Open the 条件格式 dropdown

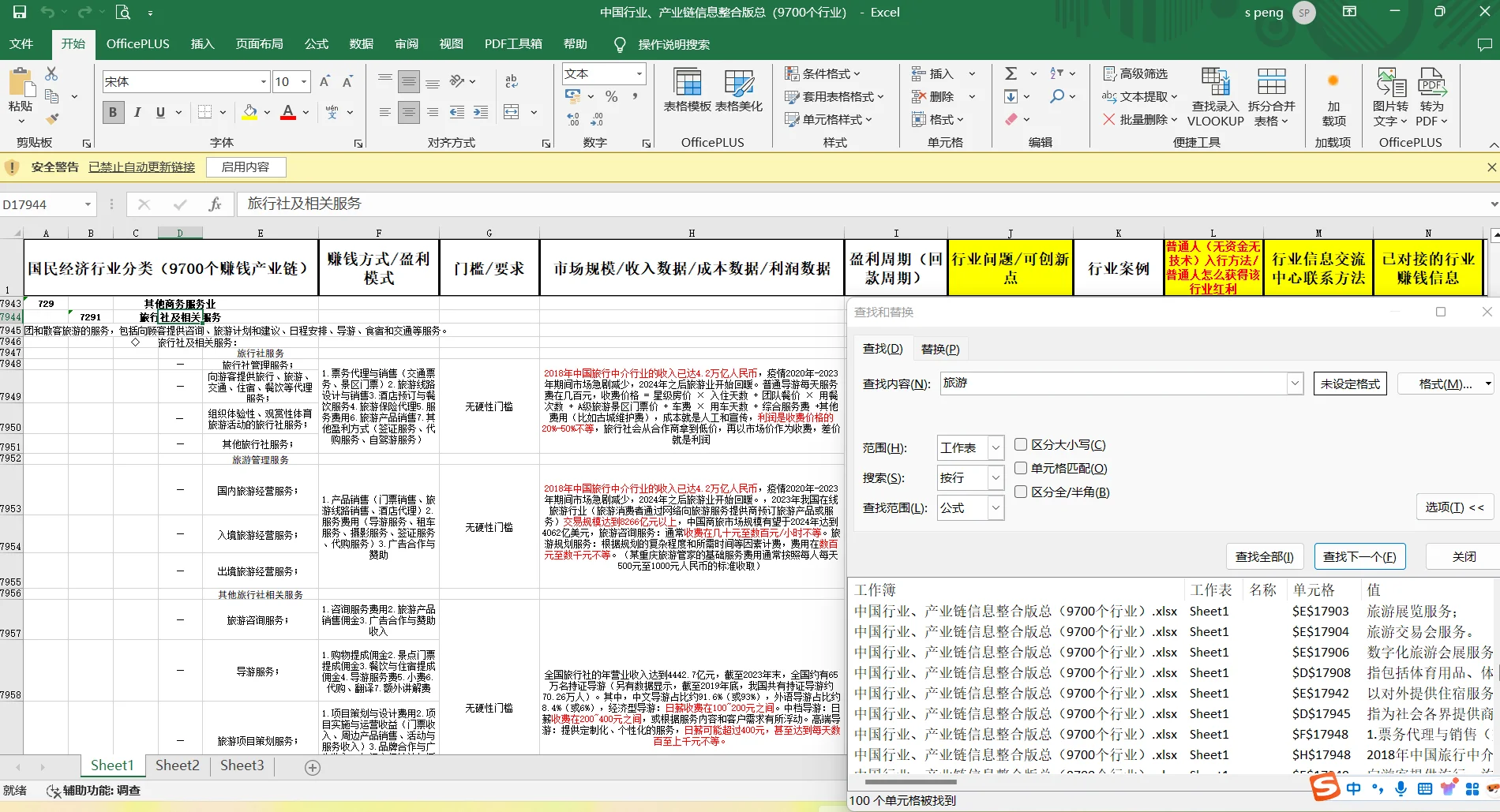point(823,73)
